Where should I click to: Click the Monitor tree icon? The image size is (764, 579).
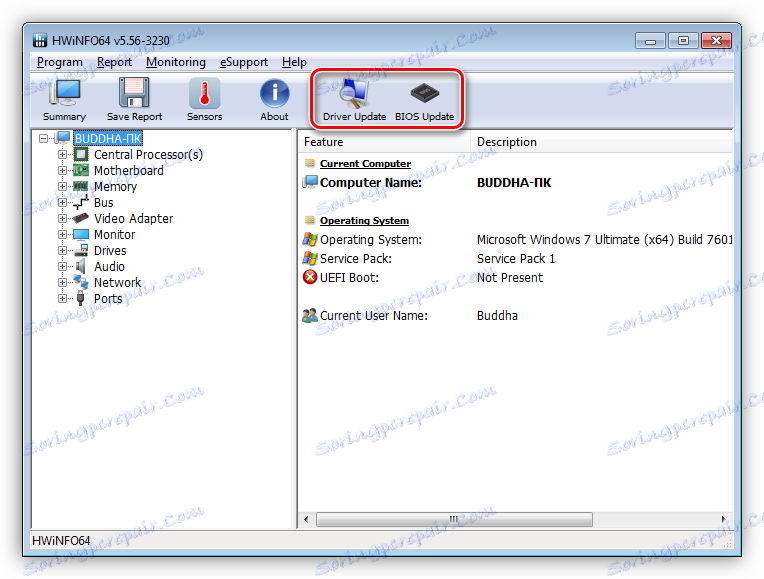[x=81, y=234]
